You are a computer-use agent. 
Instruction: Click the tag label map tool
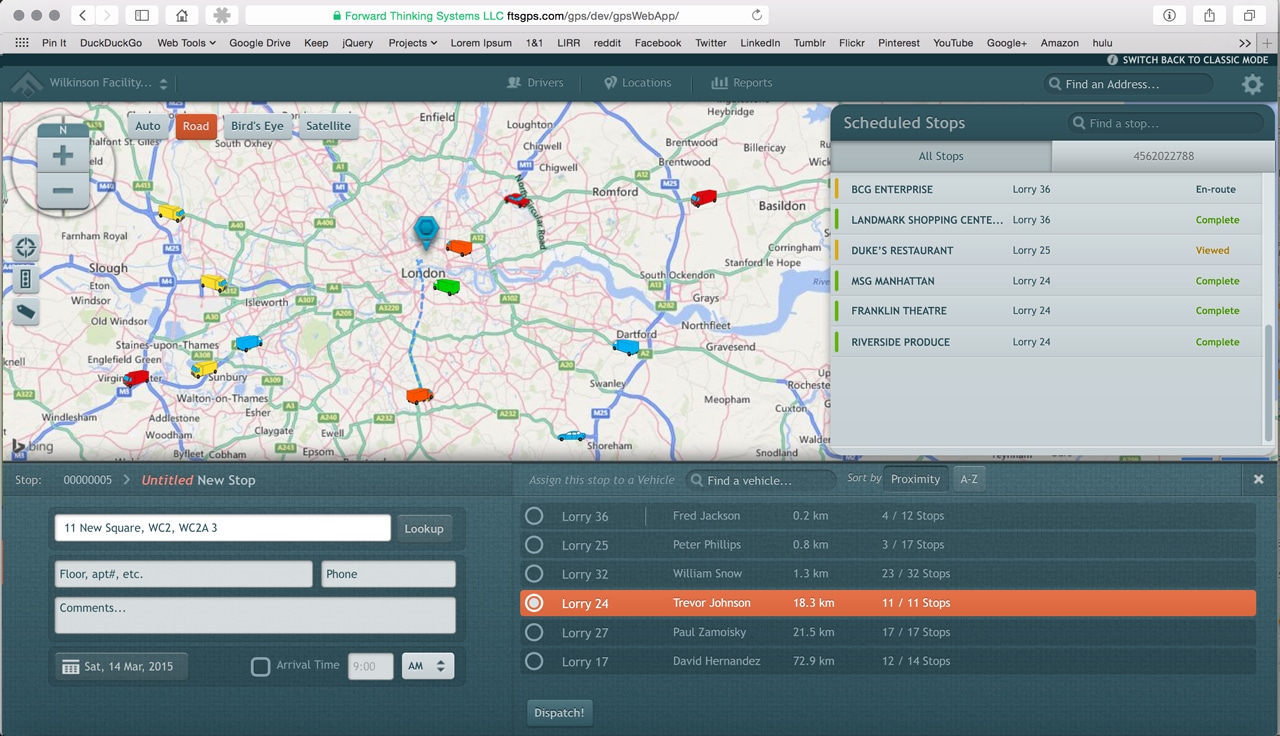tap(26, 311)
